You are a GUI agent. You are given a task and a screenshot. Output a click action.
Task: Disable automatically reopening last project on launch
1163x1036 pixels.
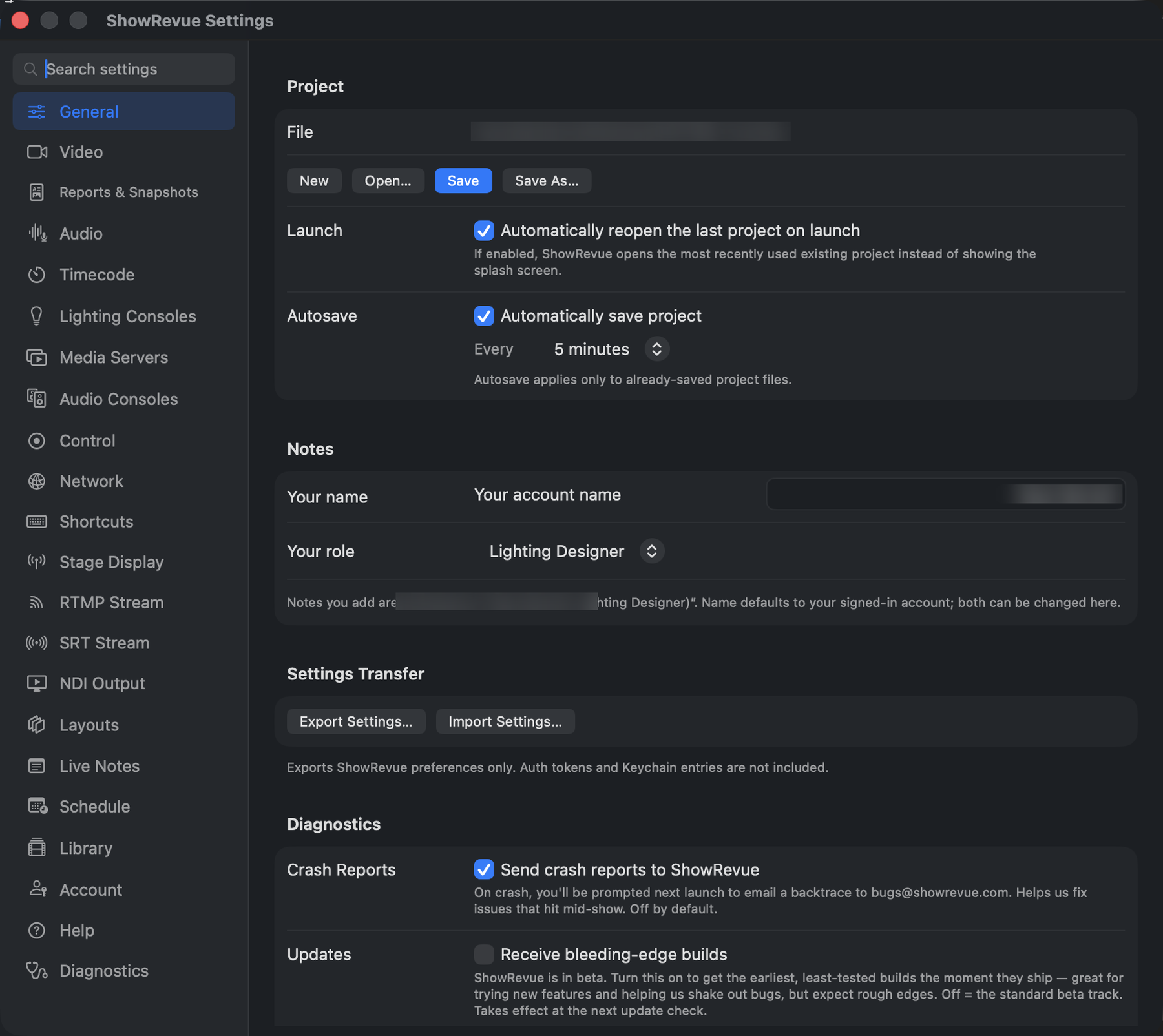pyautogui.click(x=484, y=231)
